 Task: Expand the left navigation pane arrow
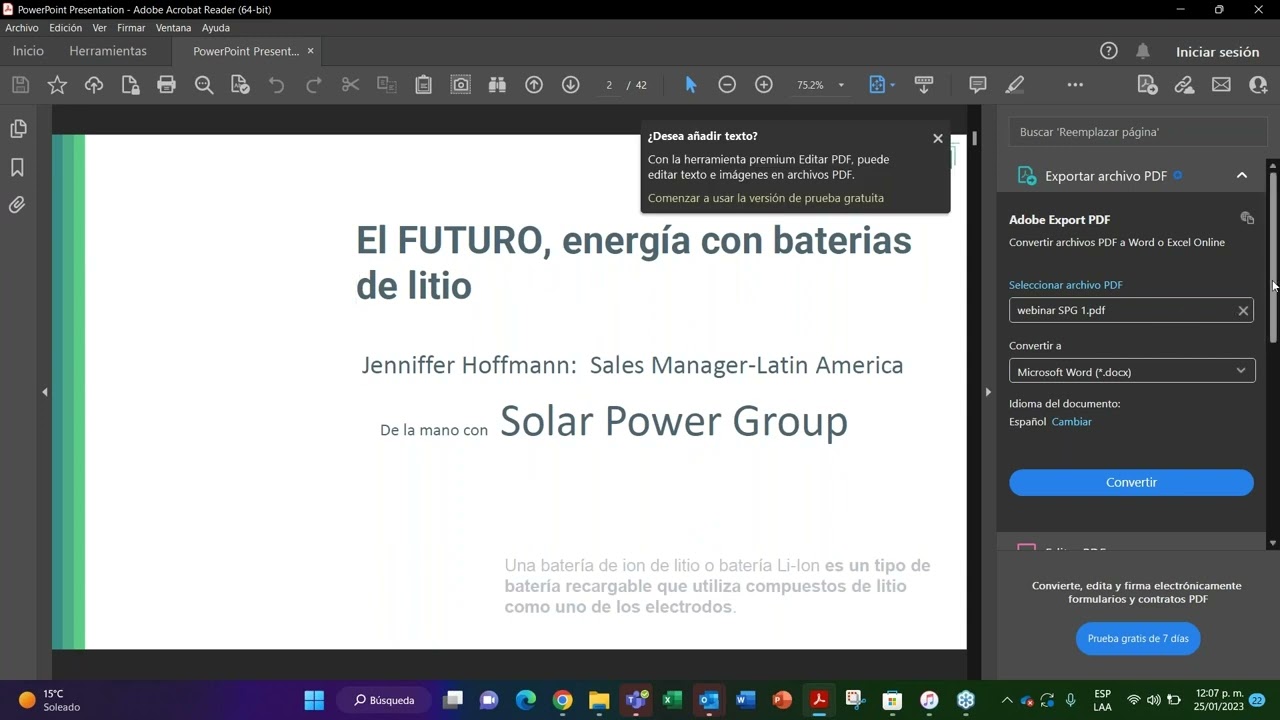44,392
